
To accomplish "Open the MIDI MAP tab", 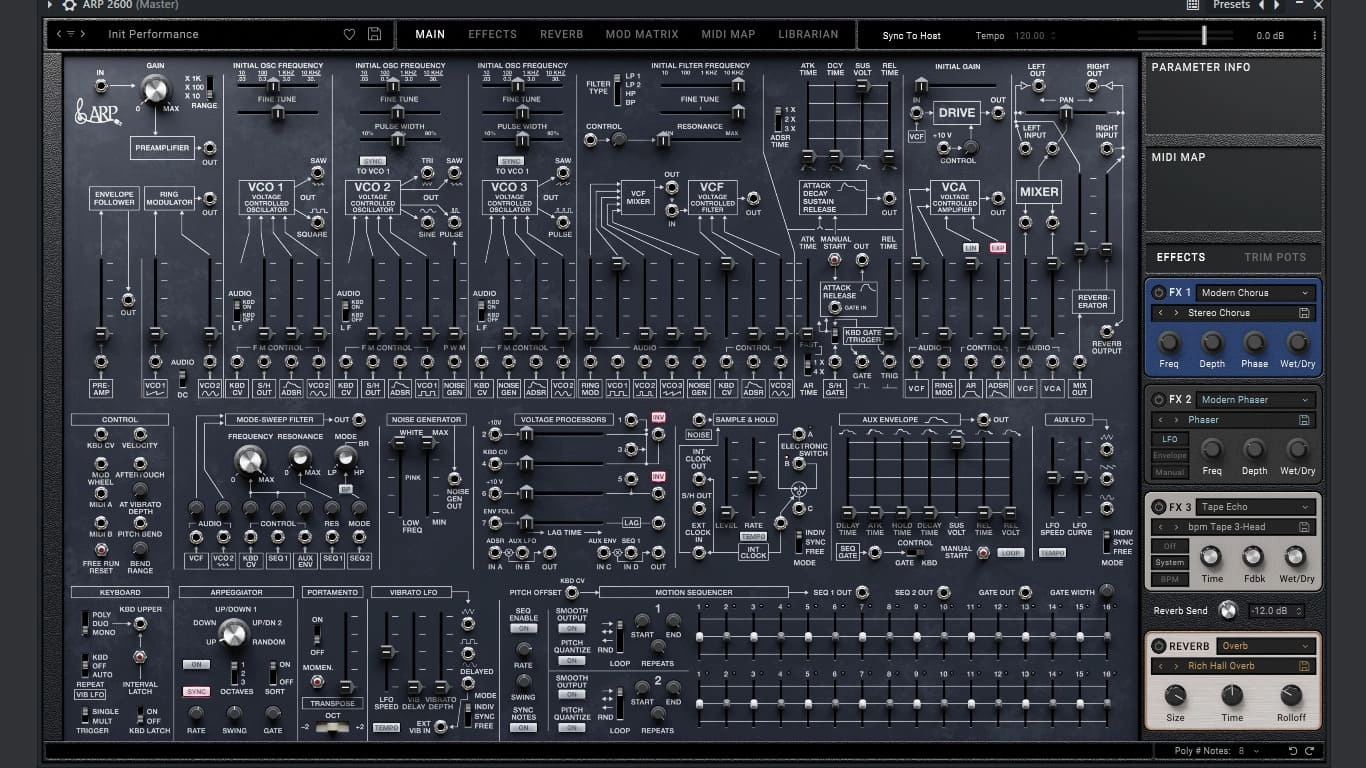I will [x=728, y=34].
